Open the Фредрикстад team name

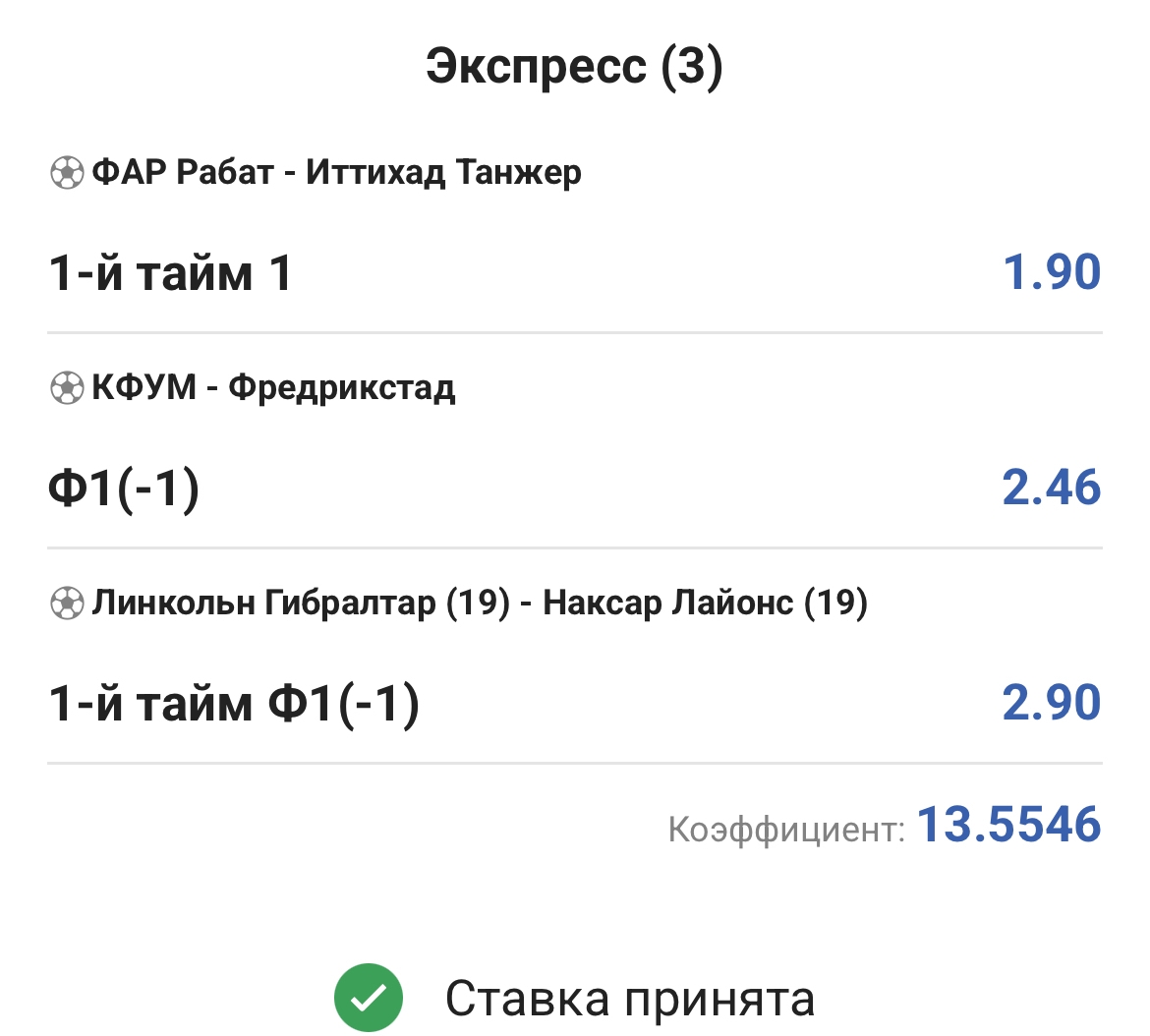click(342, 387)
